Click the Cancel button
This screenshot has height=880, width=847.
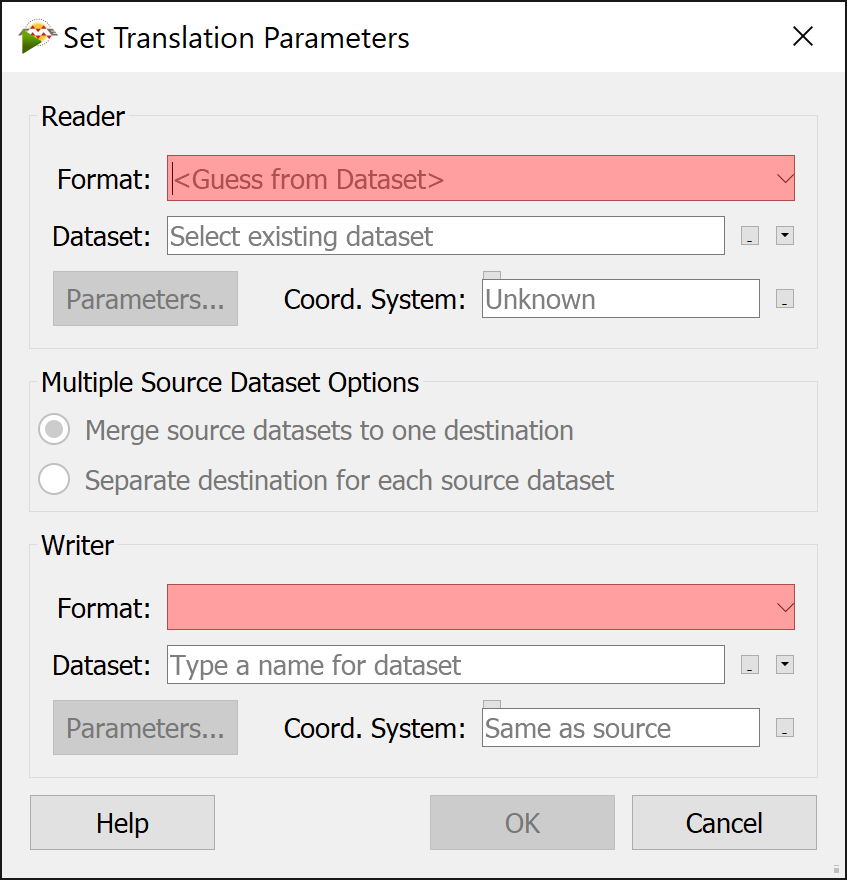724,822
